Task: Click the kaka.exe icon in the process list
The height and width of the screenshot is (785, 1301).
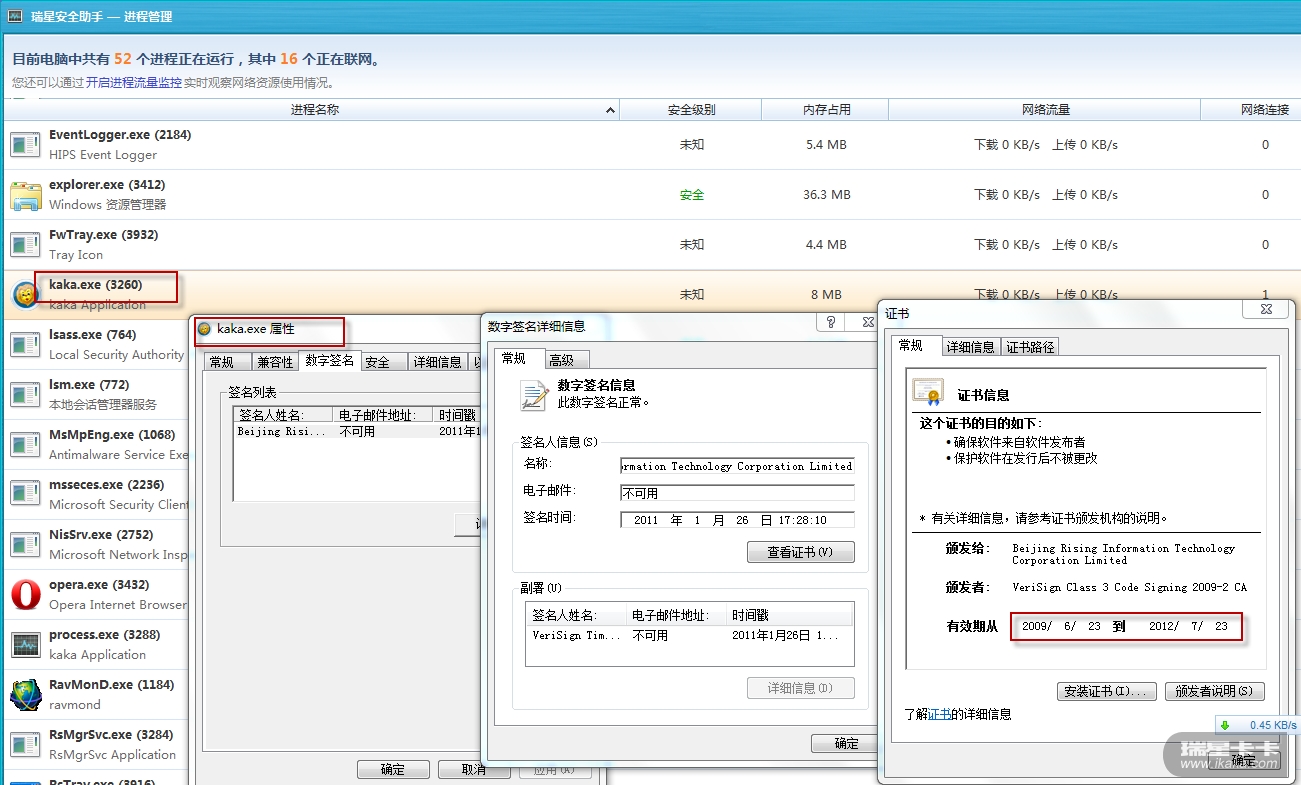Action: pos(25,295)
